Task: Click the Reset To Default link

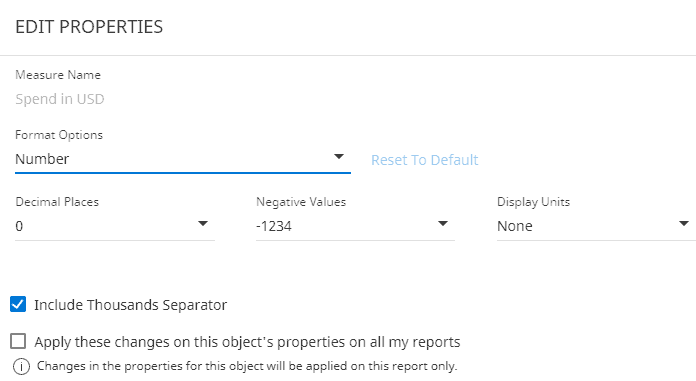Action: (x=425, y=160)
